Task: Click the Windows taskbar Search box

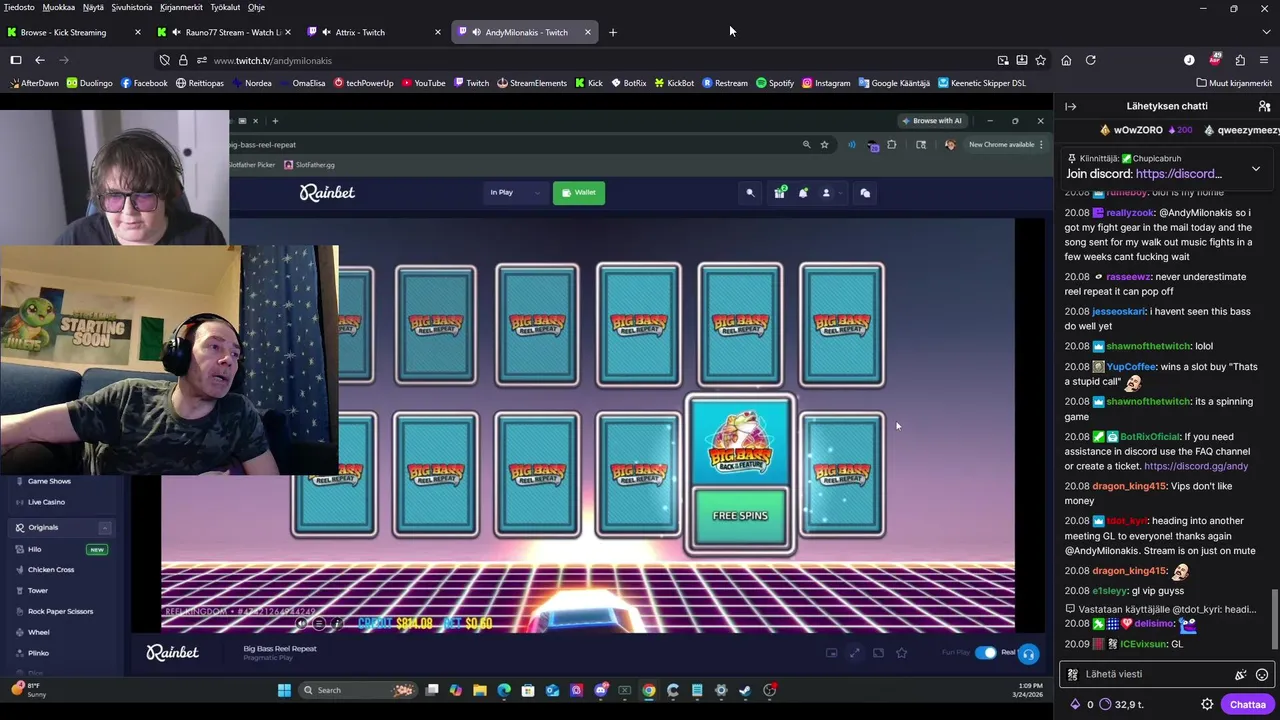Action: [358, 690]
